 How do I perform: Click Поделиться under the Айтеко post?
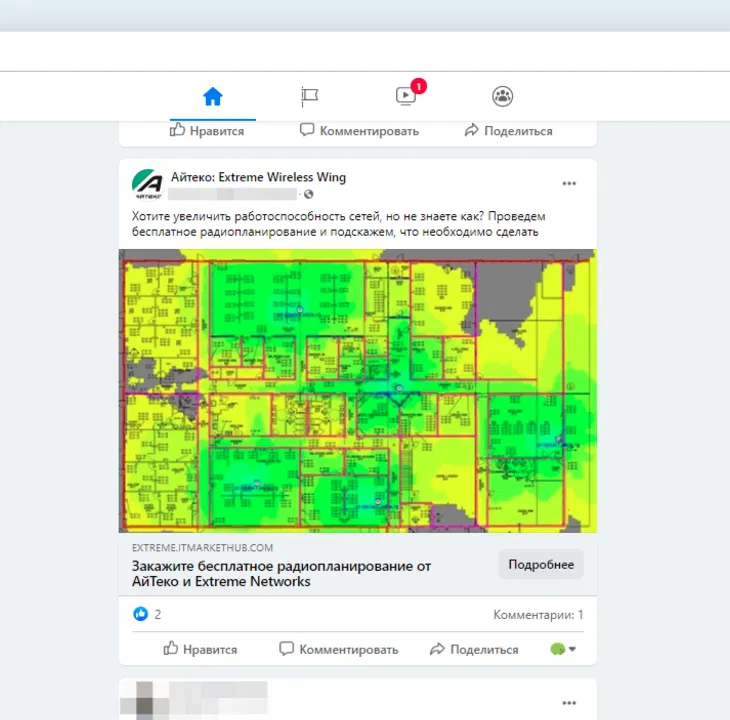tap(474, 649)
